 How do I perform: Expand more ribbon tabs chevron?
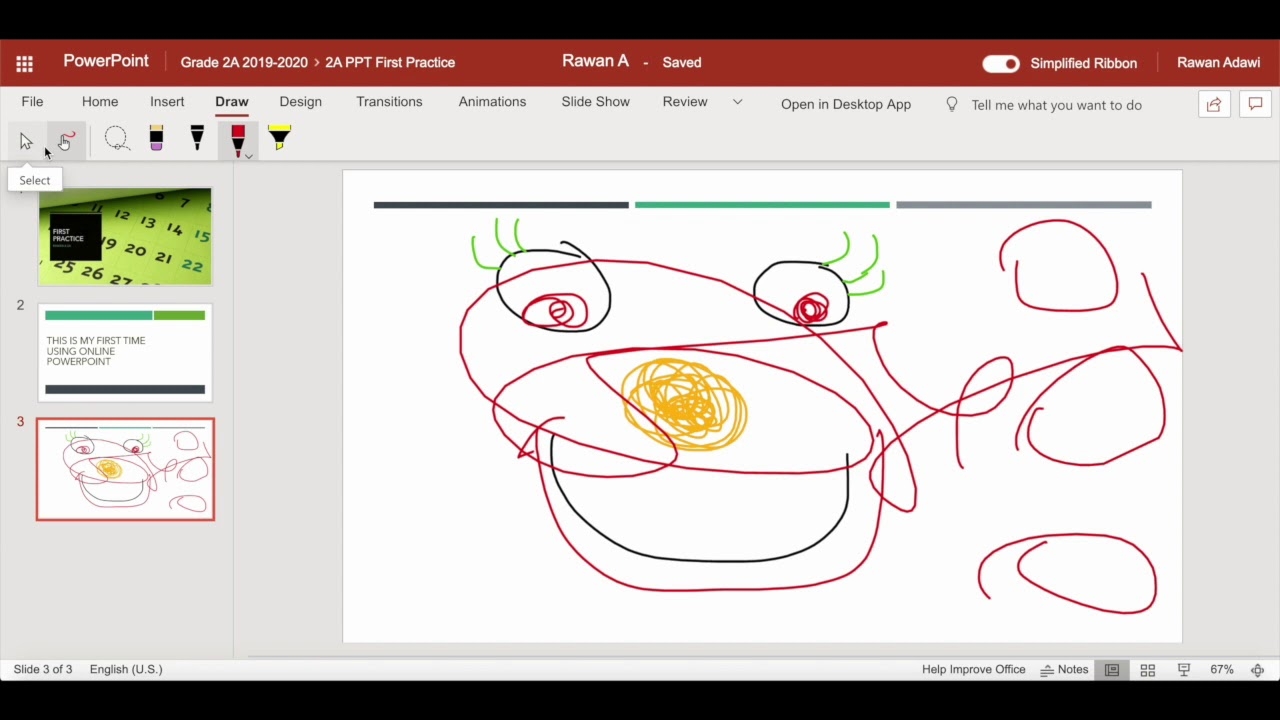point(738,102)
